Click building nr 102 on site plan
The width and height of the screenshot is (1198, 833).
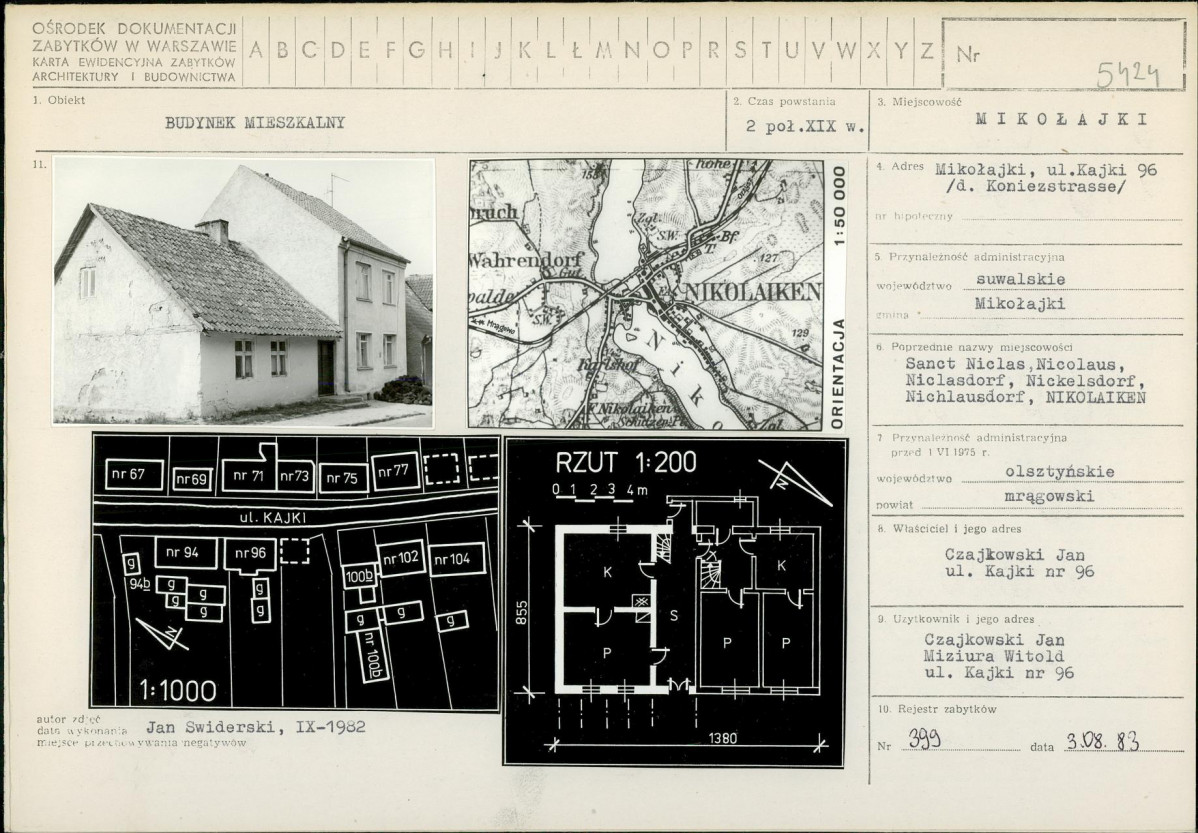401,560
